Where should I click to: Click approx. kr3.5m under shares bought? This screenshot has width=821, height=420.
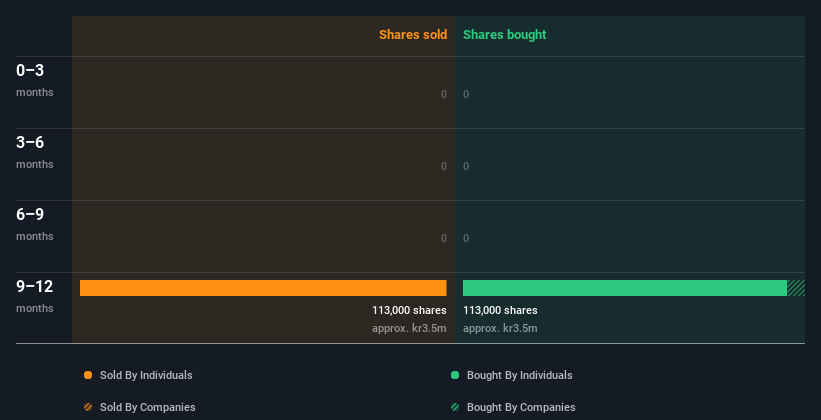(500, 328)
